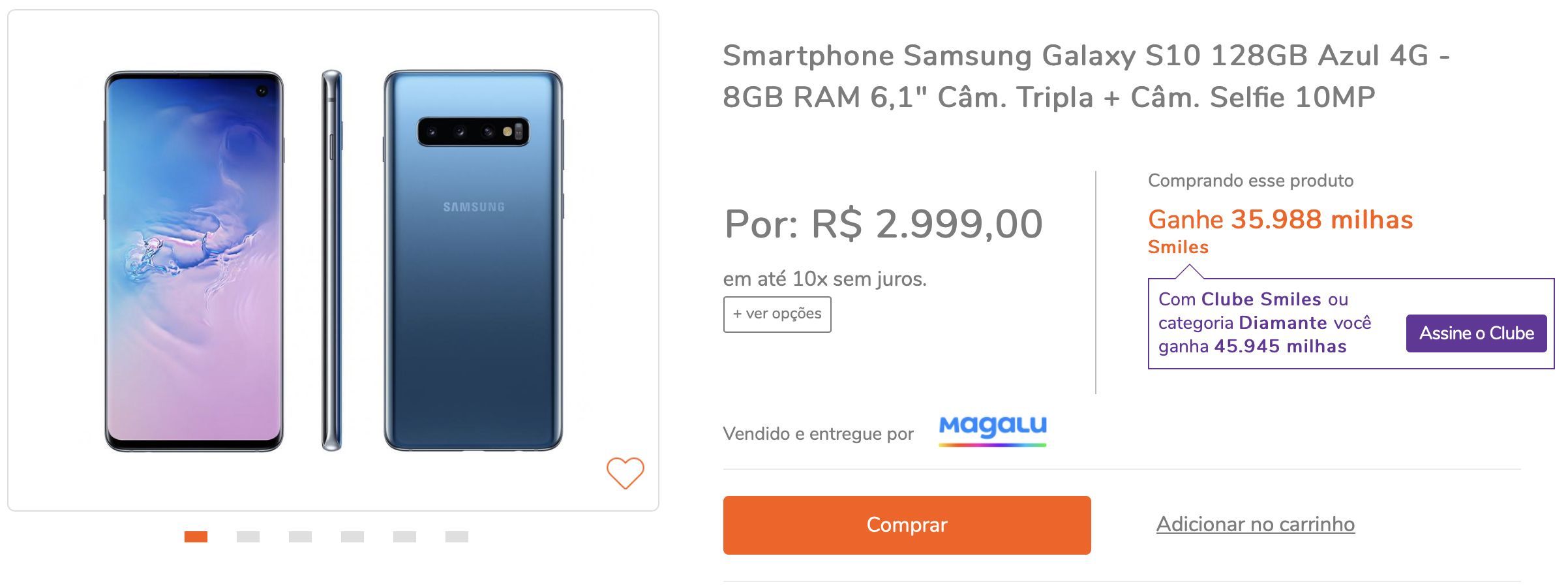Go to the fifth carousel image indicator
Image resolution: width=1568 pixels, height=586 pixels.
pos(404,536)
